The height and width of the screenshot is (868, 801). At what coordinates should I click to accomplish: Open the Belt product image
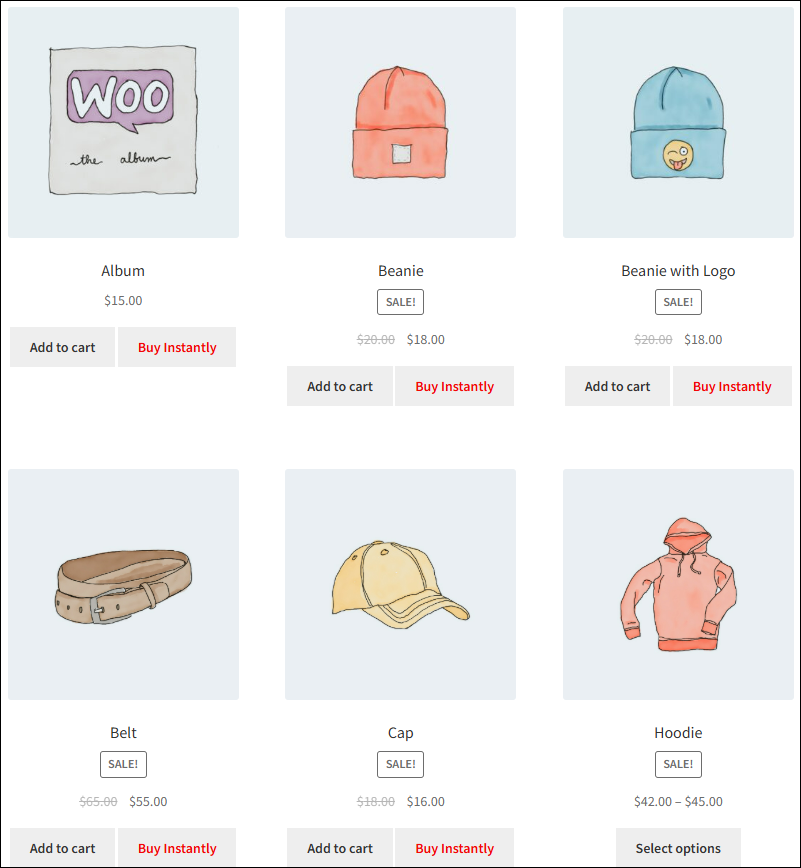[x=123, y=585]
